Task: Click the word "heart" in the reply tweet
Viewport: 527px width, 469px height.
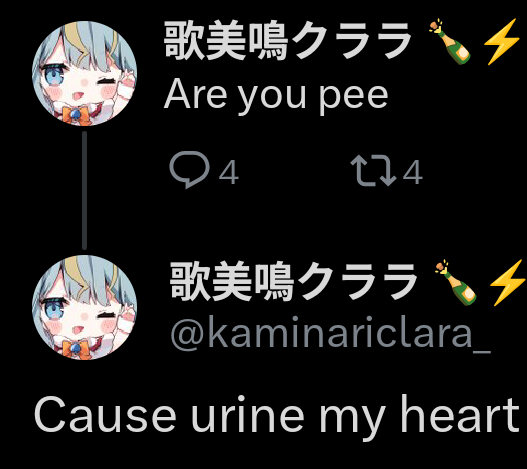Action: pyautogui.click(x=460, y=415)
